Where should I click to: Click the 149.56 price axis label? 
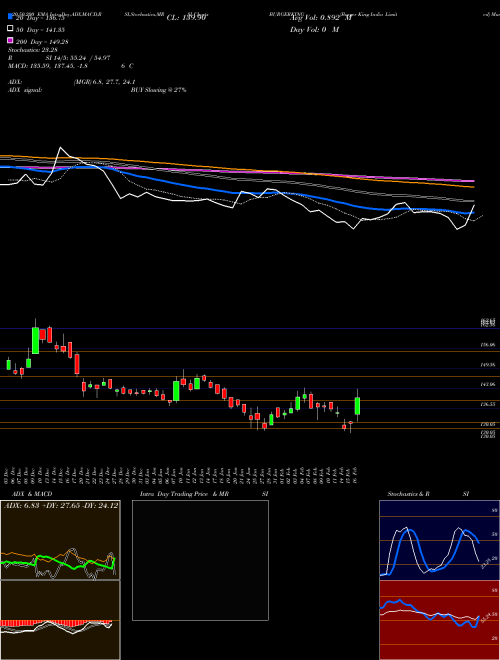click(488, 365)
